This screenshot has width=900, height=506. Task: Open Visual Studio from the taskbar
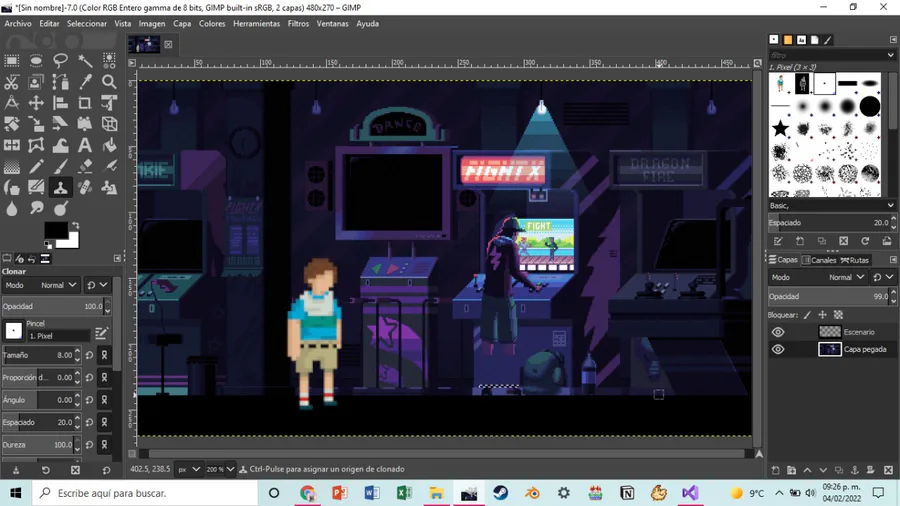690,493
